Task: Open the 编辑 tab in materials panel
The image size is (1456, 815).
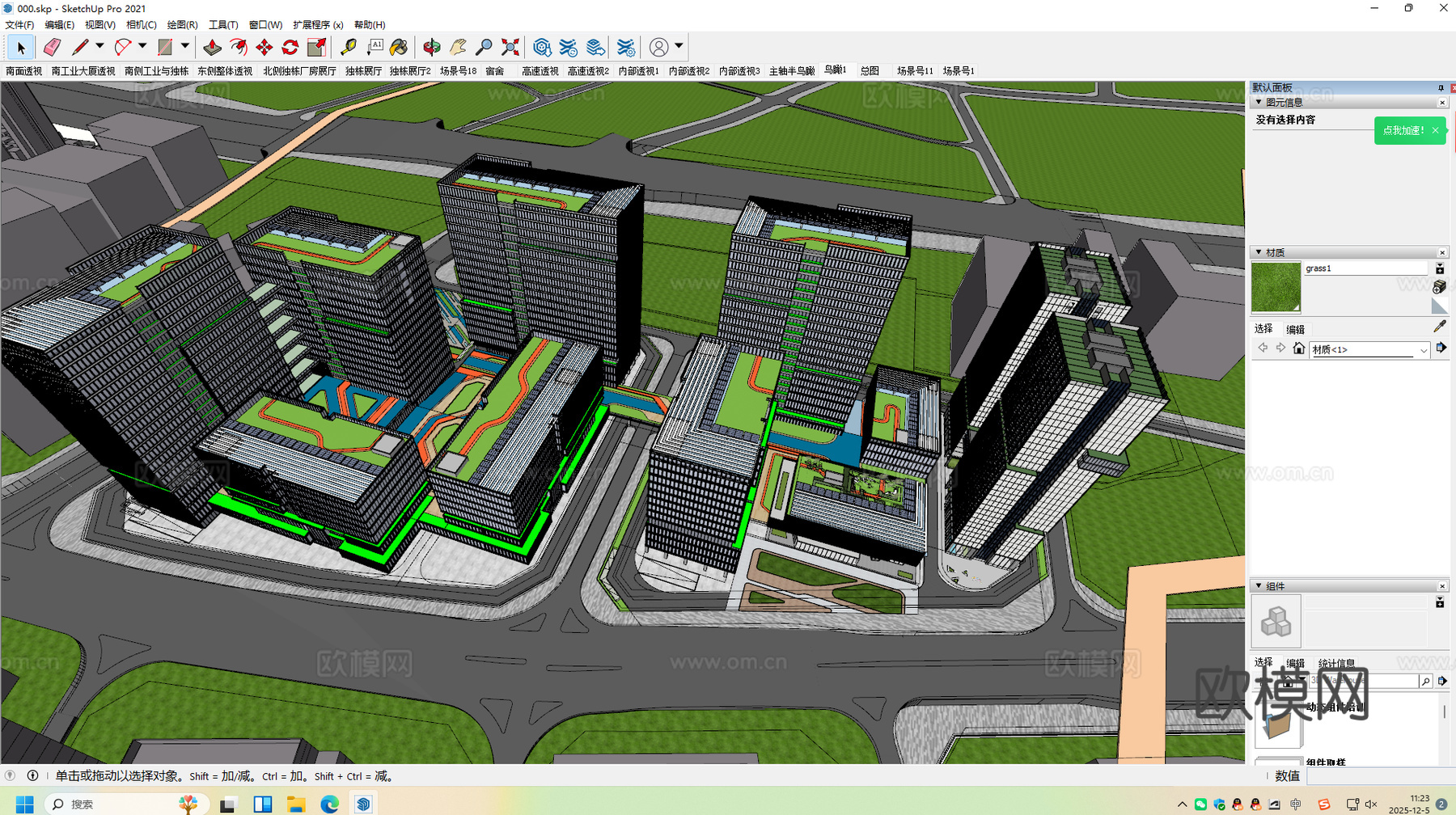Action: (x=1295, y=329)
